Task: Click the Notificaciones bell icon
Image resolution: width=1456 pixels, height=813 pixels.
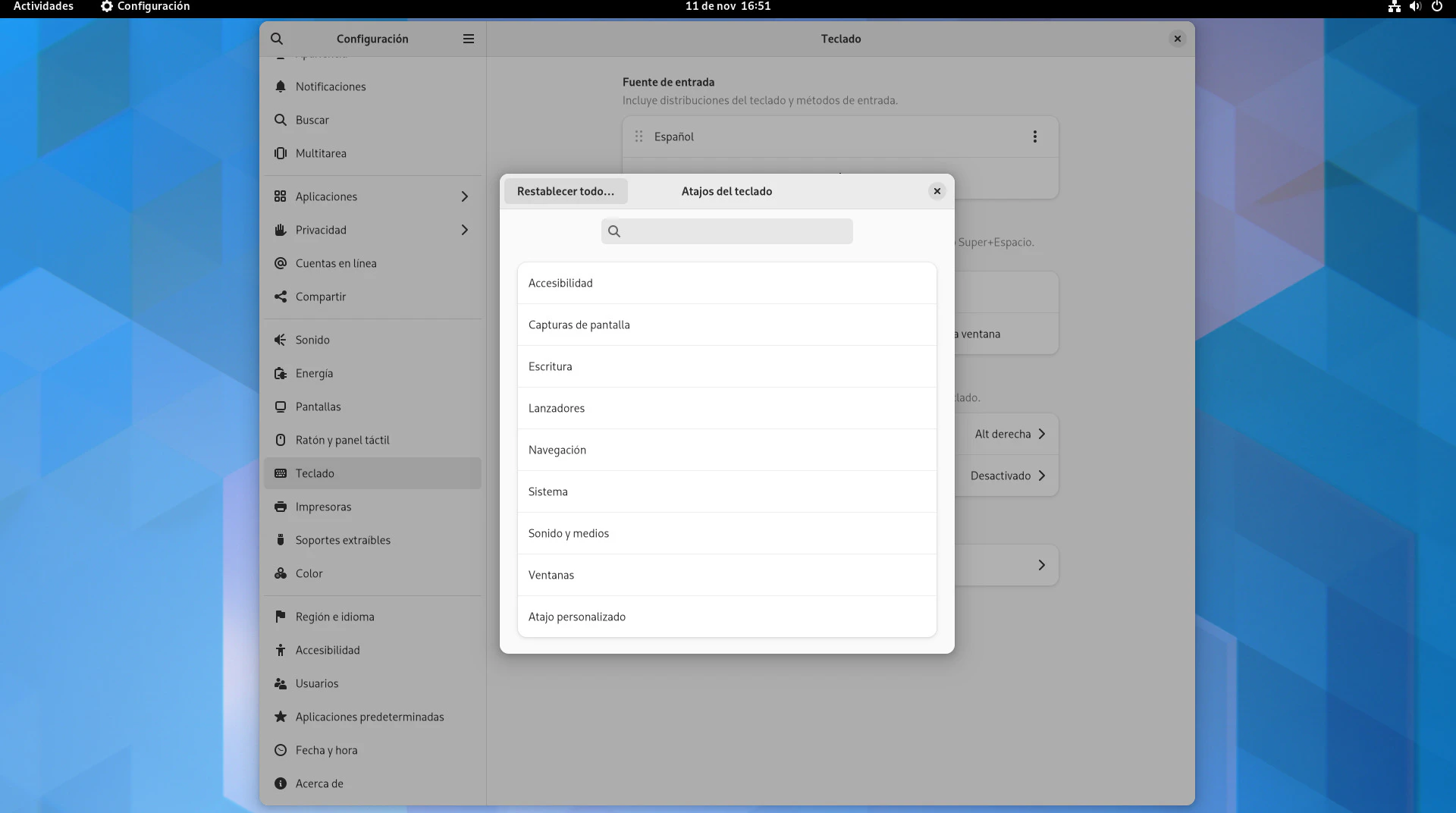Action: click(x=281, y=86)
